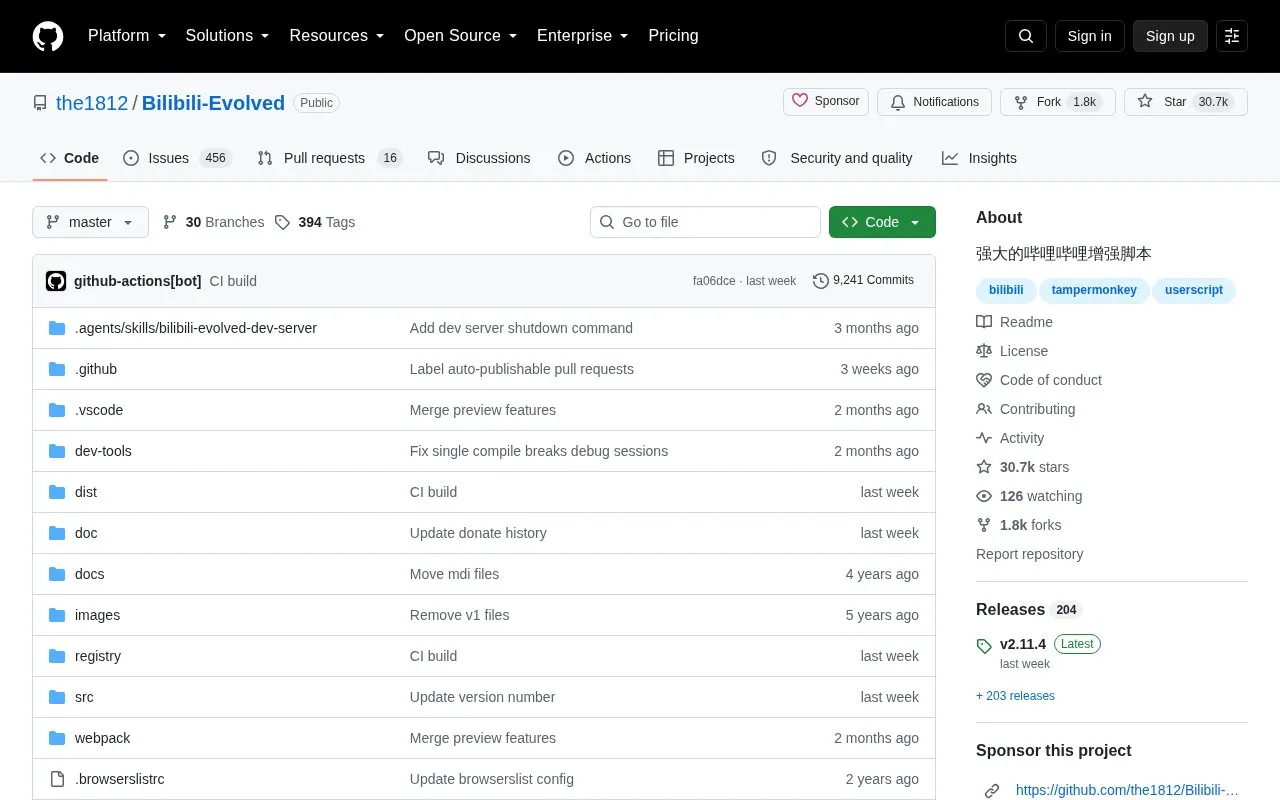Open the Open Source navigation dropdown
Viewport: 1280px width, 800px height.
pos(461,36)
